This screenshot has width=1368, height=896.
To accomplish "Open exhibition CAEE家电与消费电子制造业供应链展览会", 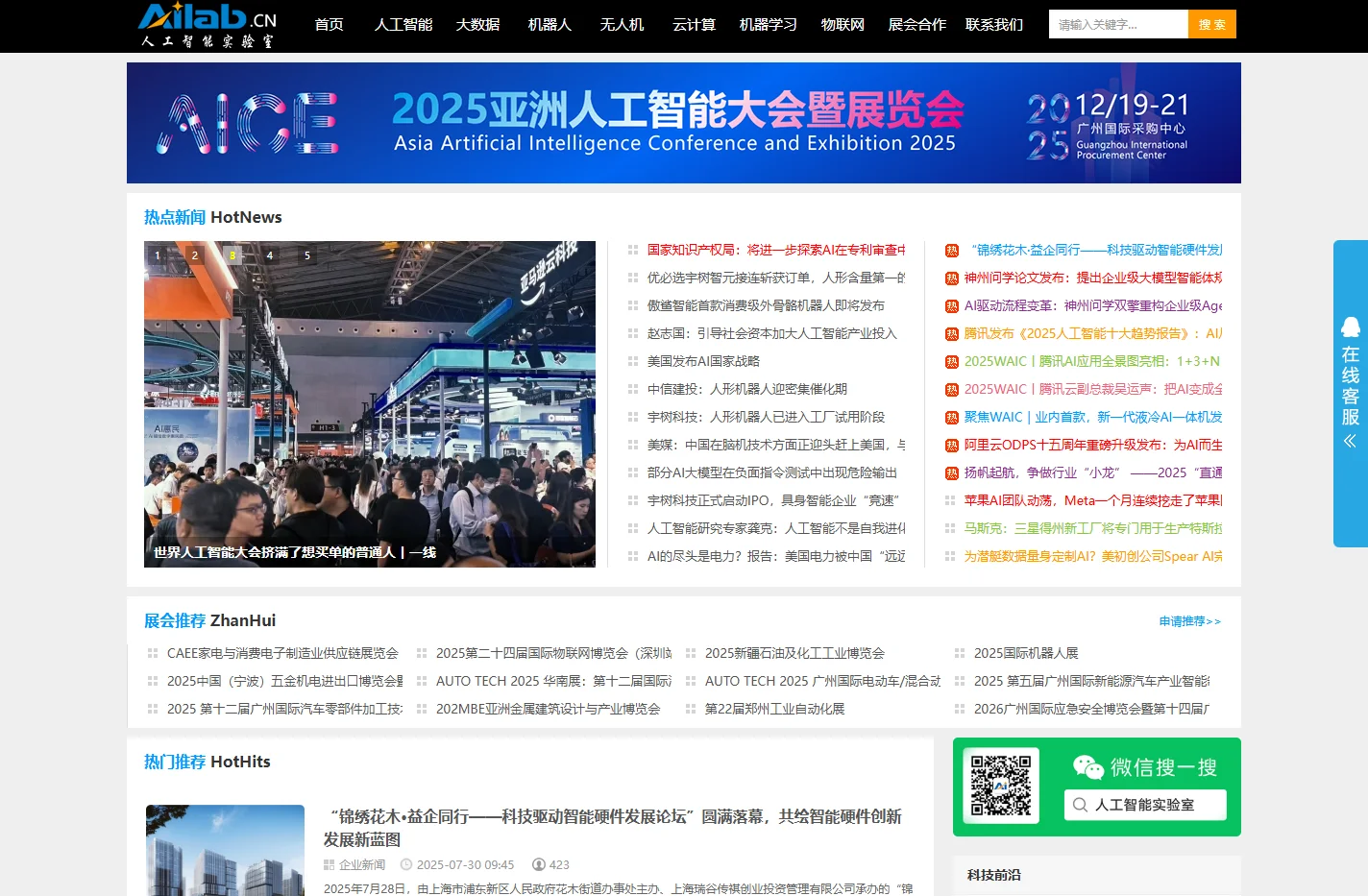I will click(282, 653).
